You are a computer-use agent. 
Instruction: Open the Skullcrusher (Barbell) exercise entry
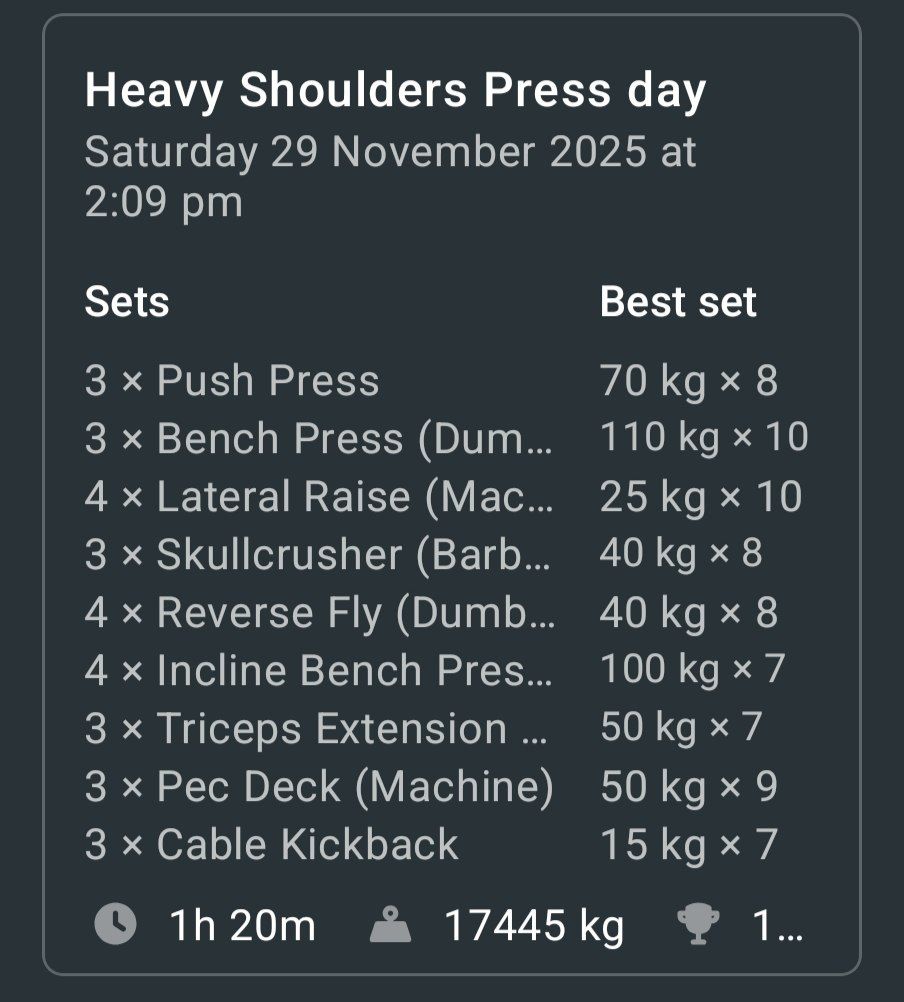click(x=318, y=555)
